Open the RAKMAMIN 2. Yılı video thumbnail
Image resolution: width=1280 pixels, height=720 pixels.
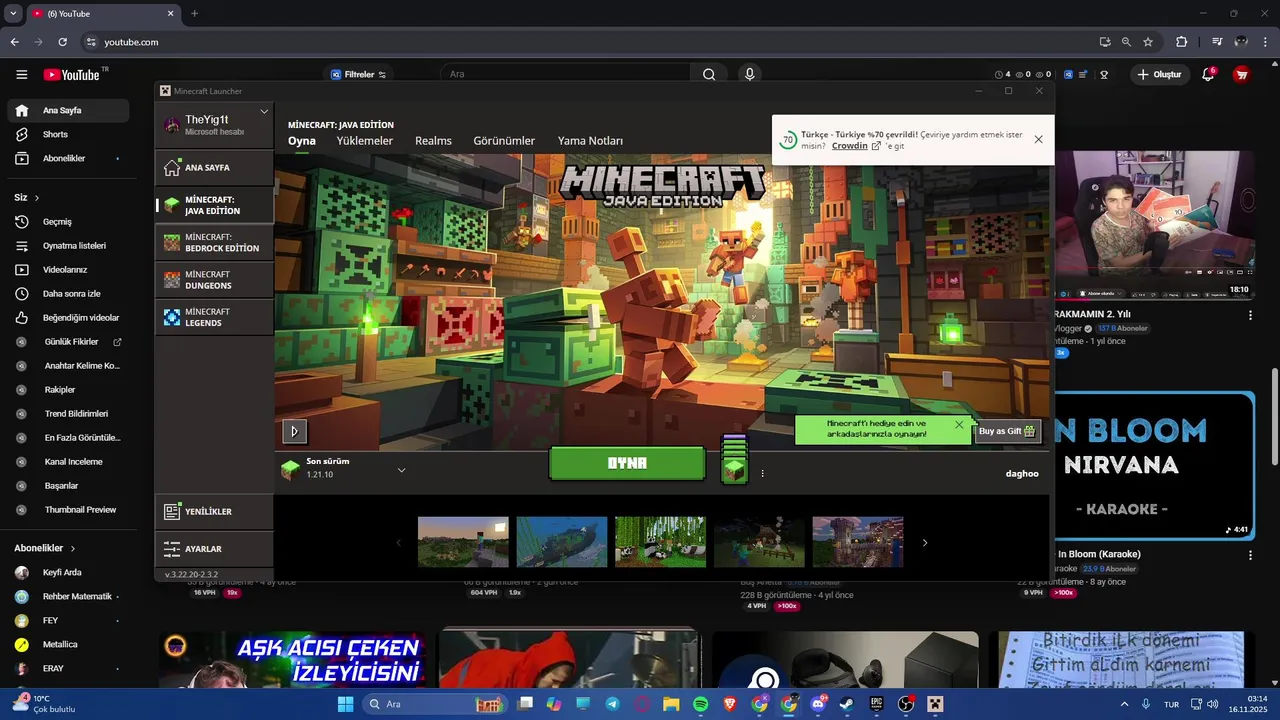coord(1154,225)
